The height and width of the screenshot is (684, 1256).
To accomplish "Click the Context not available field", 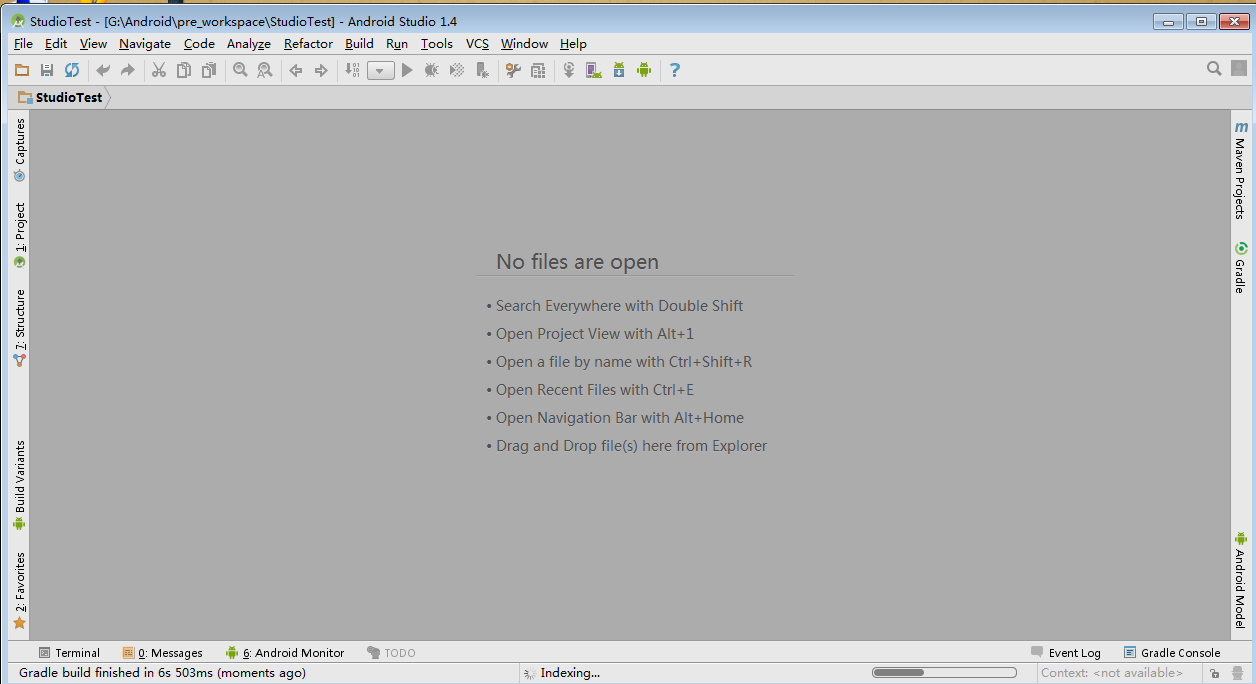I will click(1112, 673).
